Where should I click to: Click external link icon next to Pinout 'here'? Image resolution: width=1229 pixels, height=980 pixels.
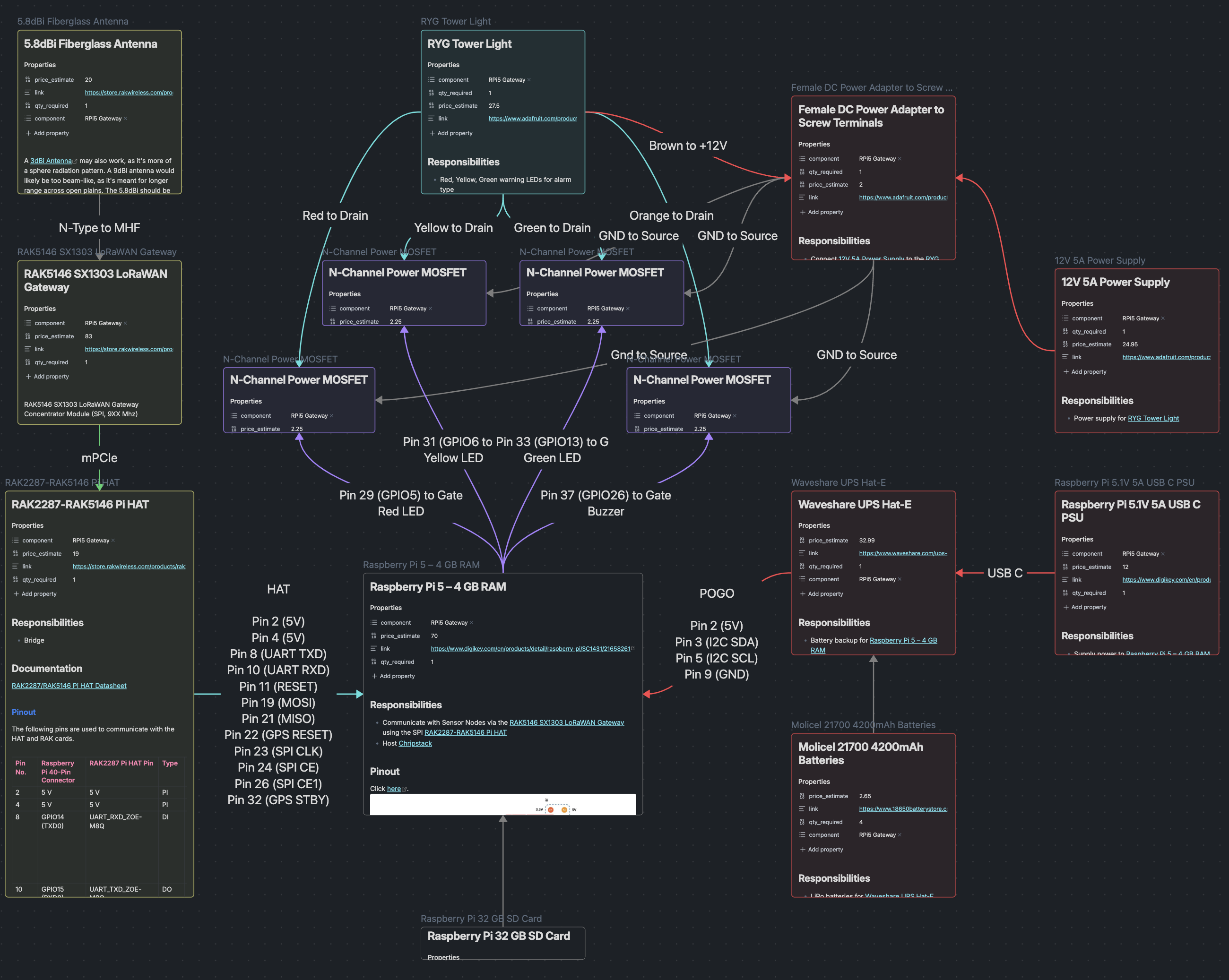[x=404, y=789]
